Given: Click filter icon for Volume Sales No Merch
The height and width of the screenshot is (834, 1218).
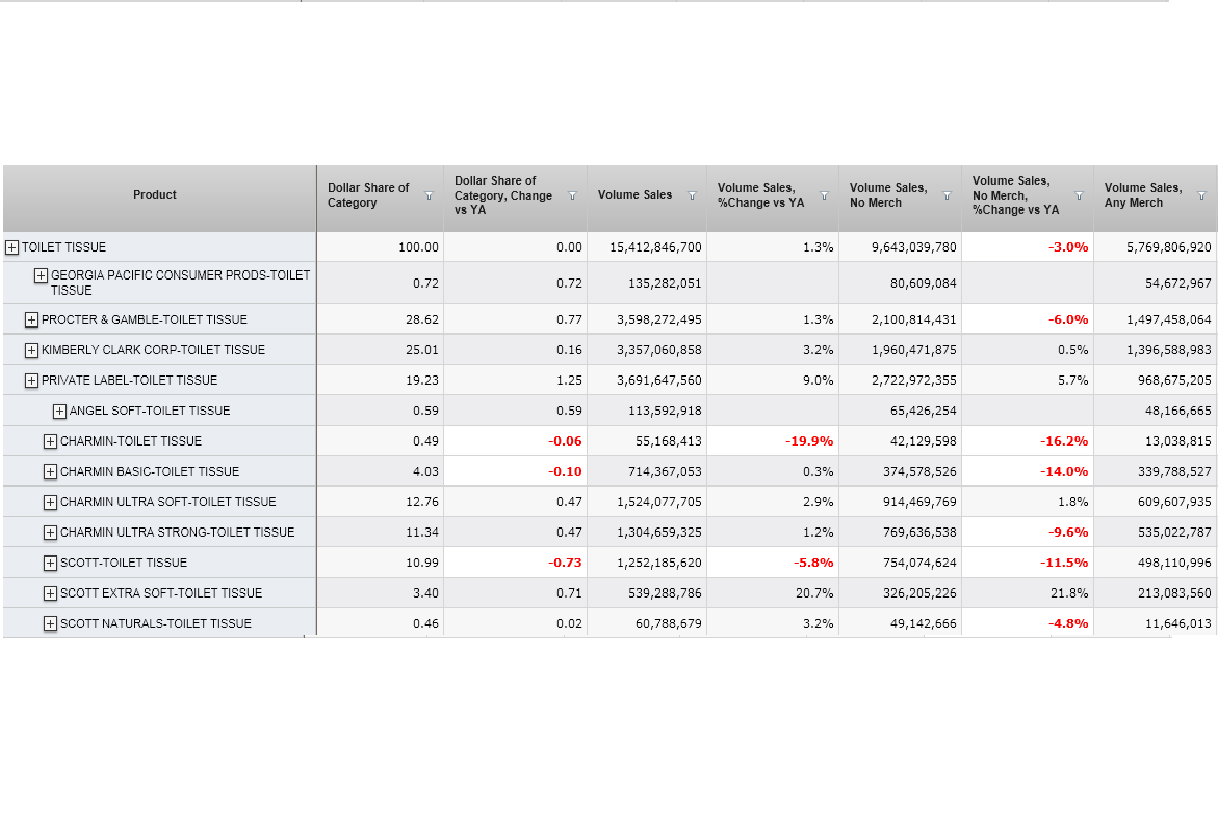Looking at the screenshot, I should 946,196.
